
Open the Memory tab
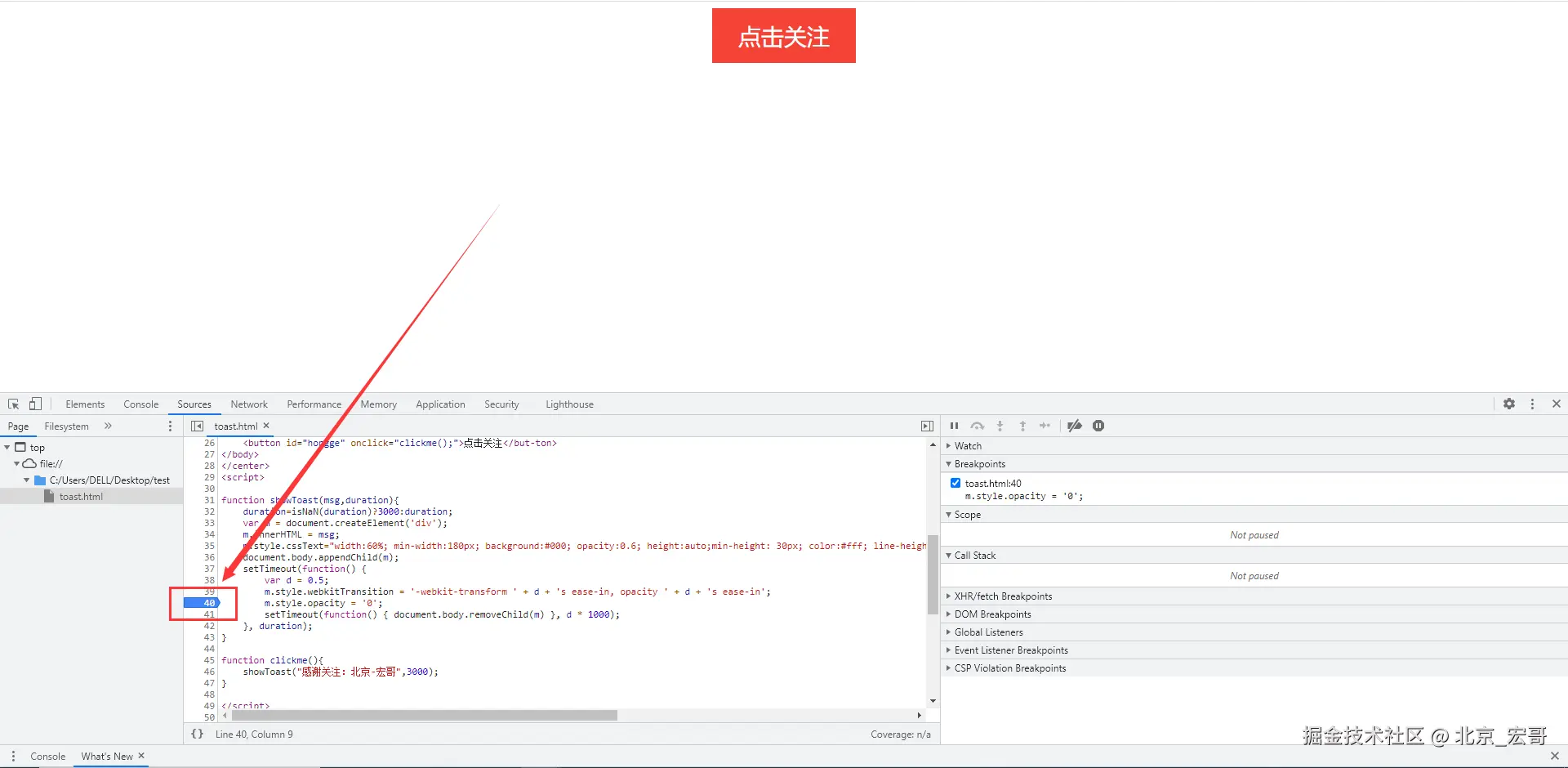click(379, 404)
